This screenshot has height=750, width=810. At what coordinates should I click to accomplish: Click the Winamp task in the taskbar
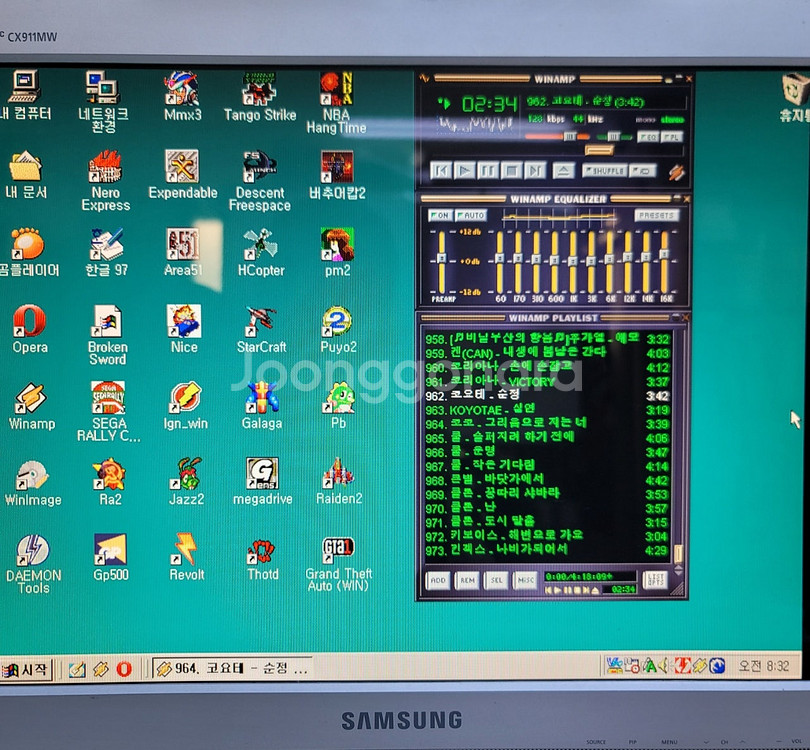click(232, 669)
